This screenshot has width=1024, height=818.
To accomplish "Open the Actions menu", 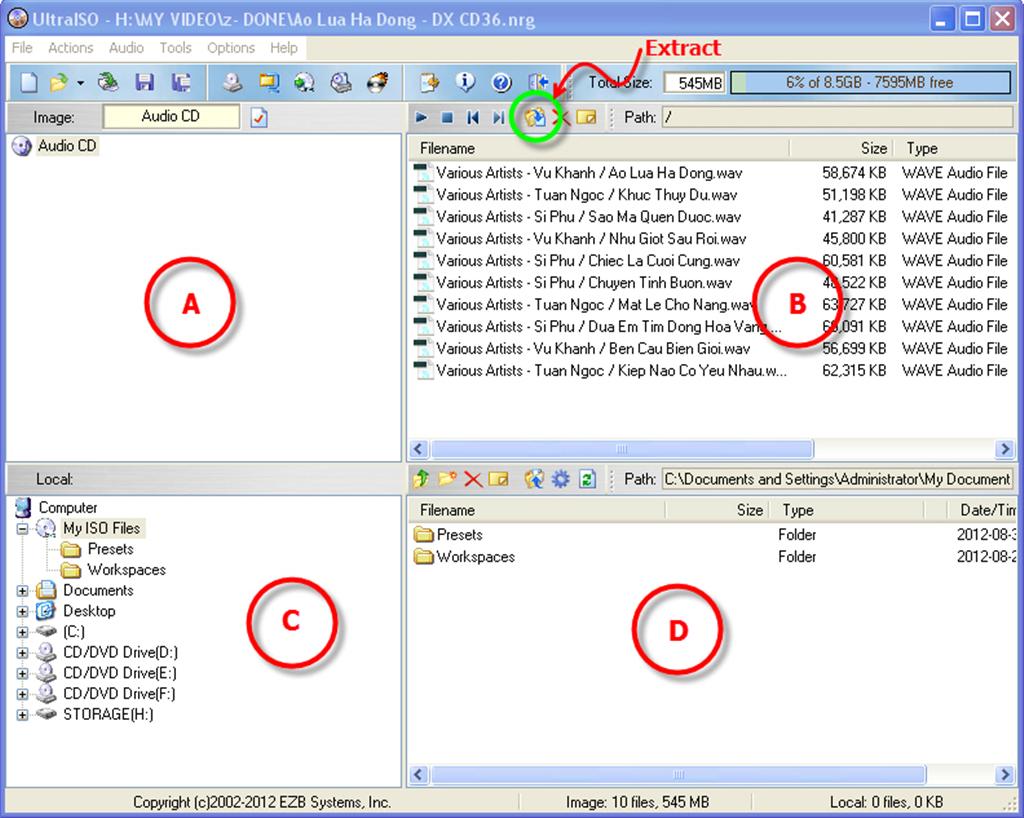I will [71, 48].
